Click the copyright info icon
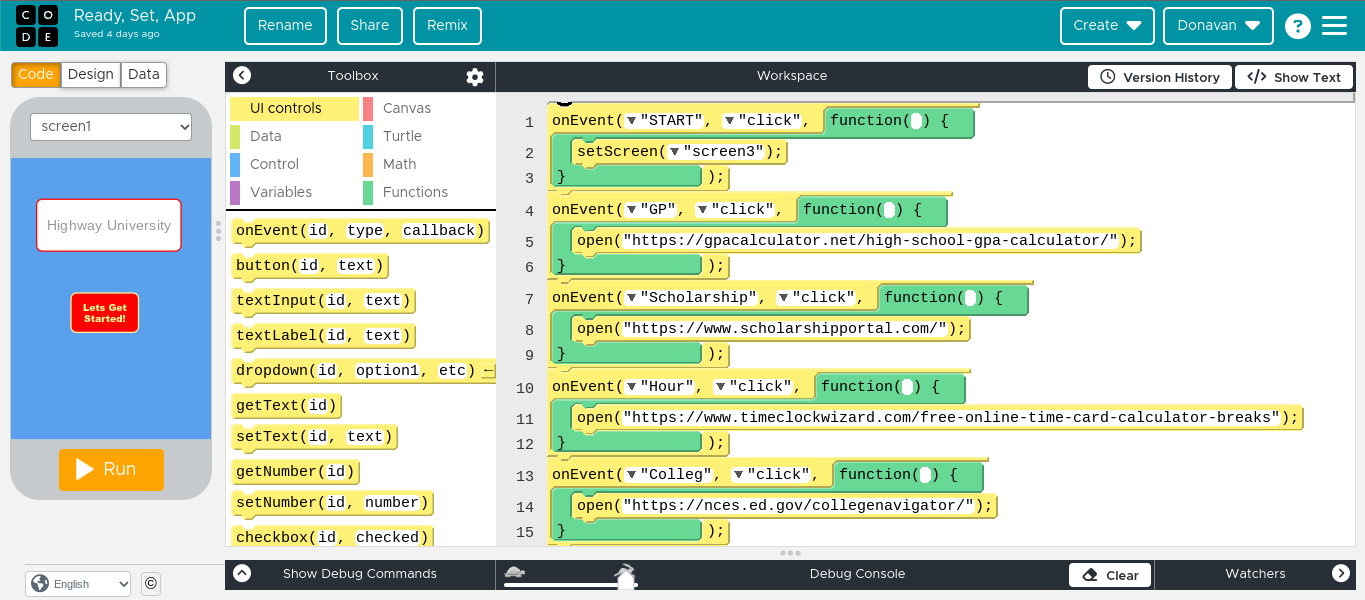Image resolution: width=1365 pixels, height=600 pixels. click(x=150, y=583)
